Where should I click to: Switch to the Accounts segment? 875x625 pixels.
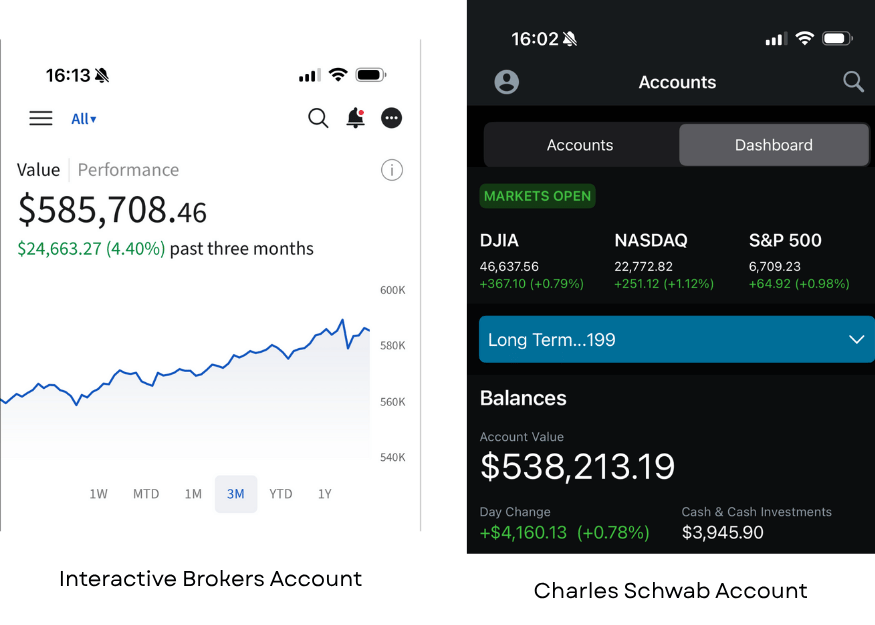580,145
